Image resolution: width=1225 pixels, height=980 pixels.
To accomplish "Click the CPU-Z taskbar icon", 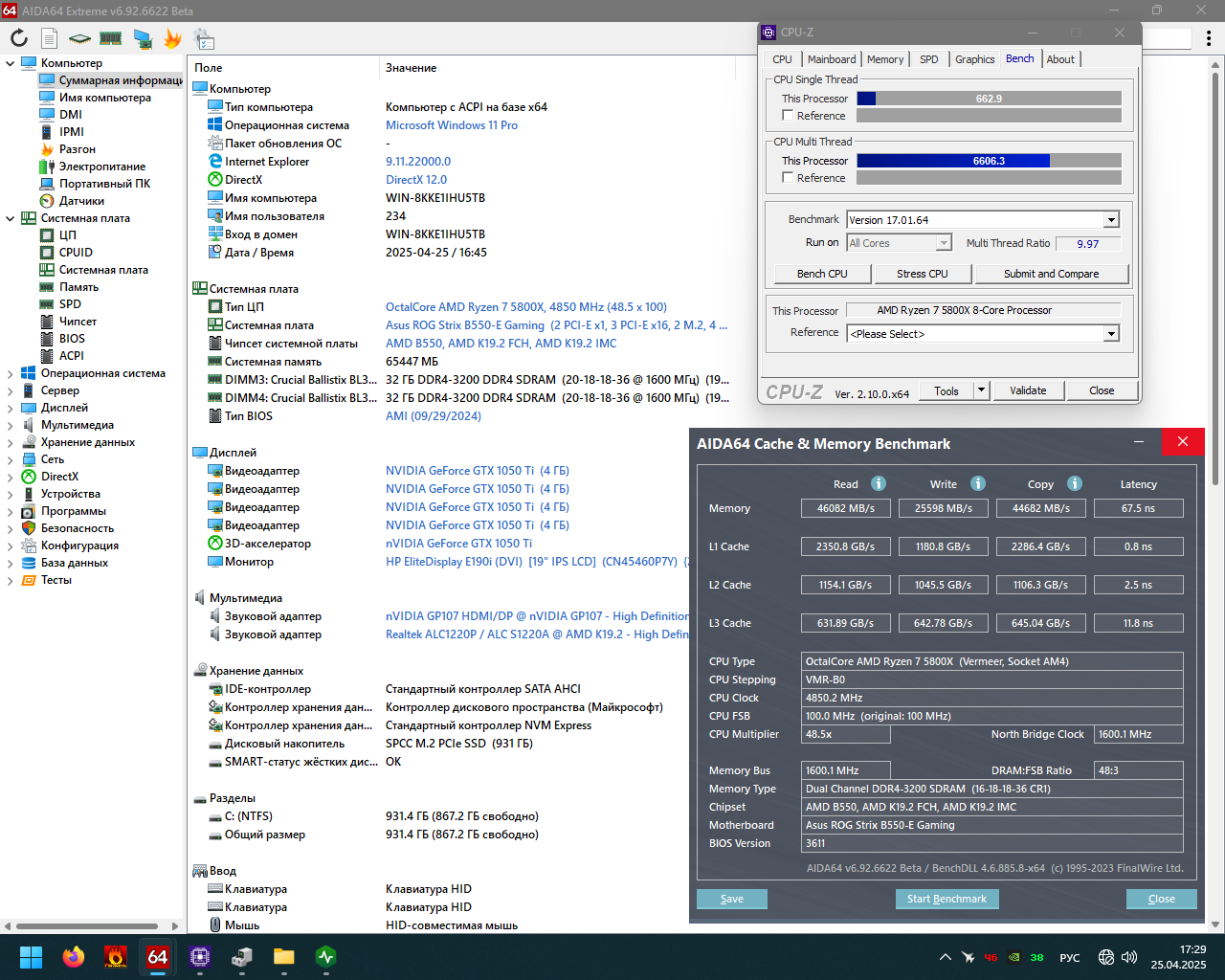I will tap(199, 957).
